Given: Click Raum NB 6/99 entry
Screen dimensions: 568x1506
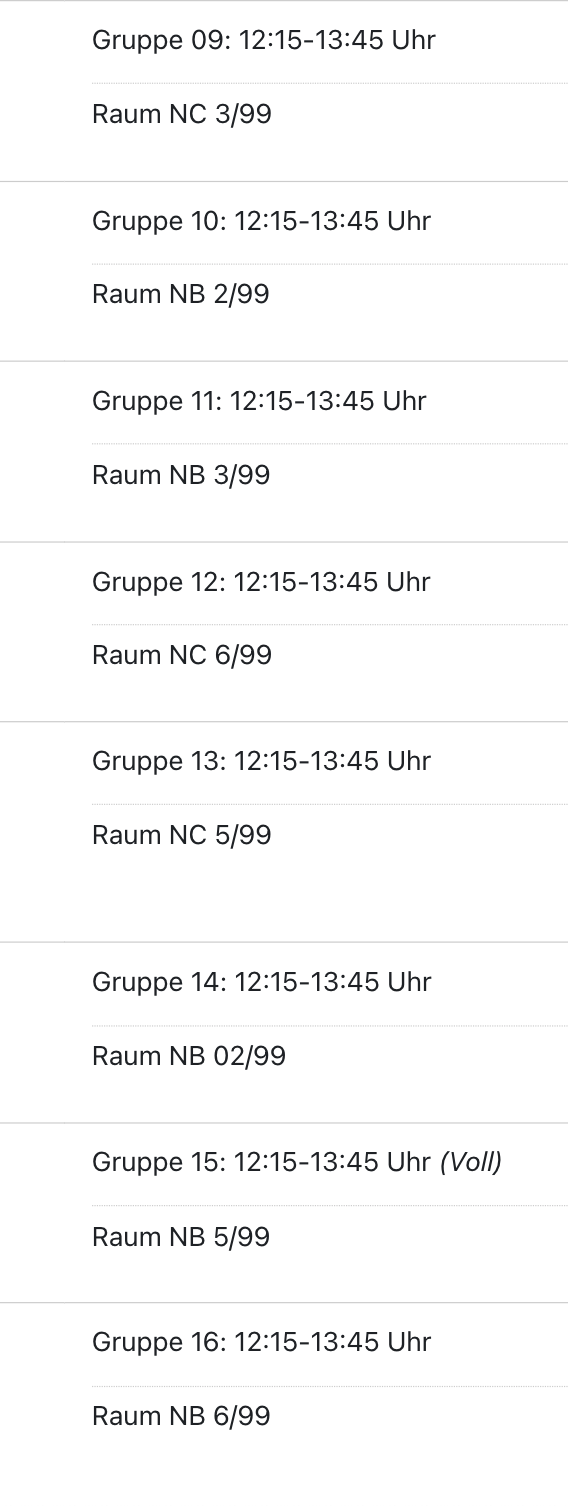Looking at the screenshot, I should (x=181, y=1416).
